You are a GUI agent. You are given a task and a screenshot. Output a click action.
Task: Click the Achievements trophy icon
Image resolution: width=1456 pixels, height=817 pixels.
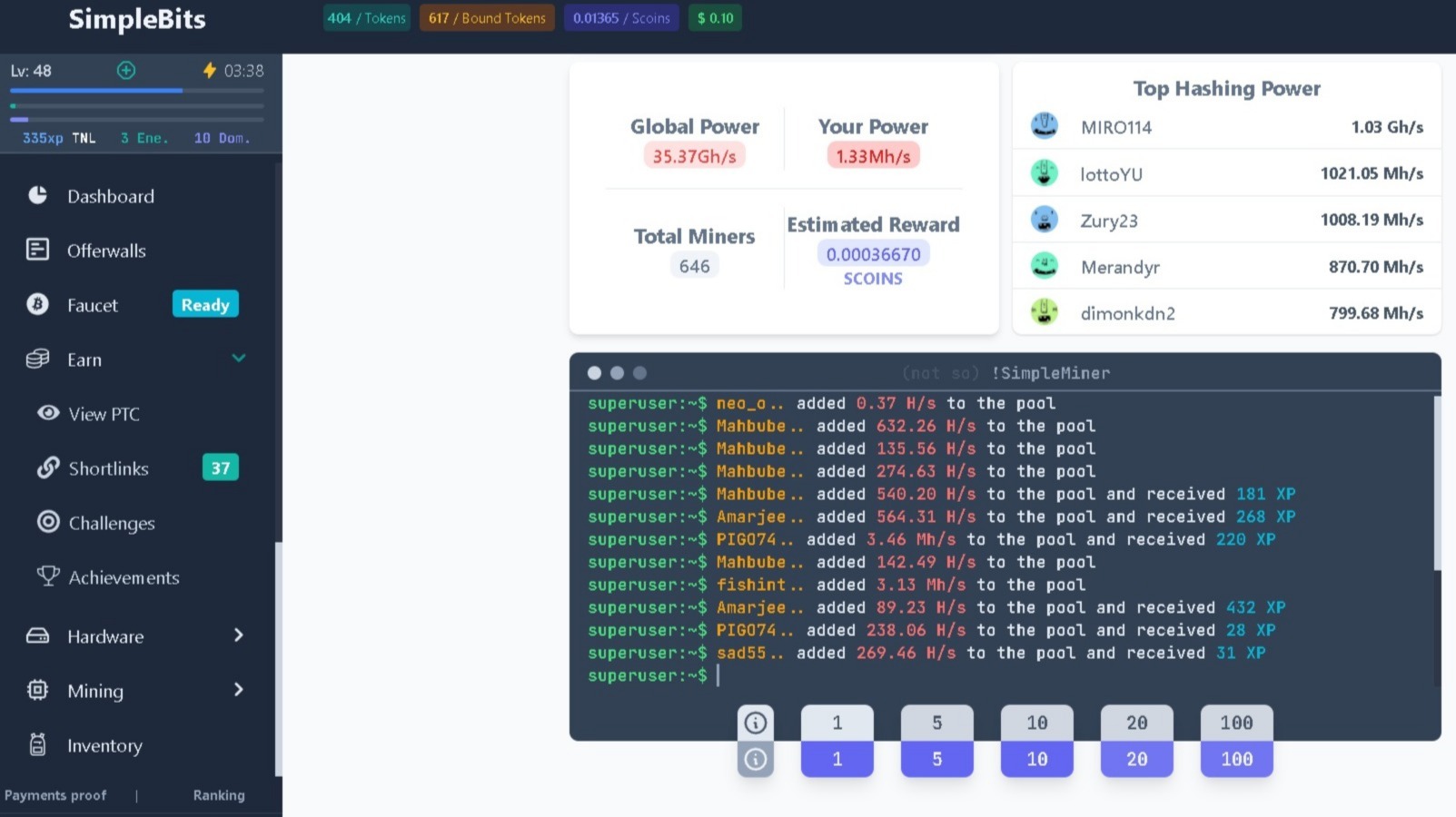pyautogui.click(x=48, y=576)
